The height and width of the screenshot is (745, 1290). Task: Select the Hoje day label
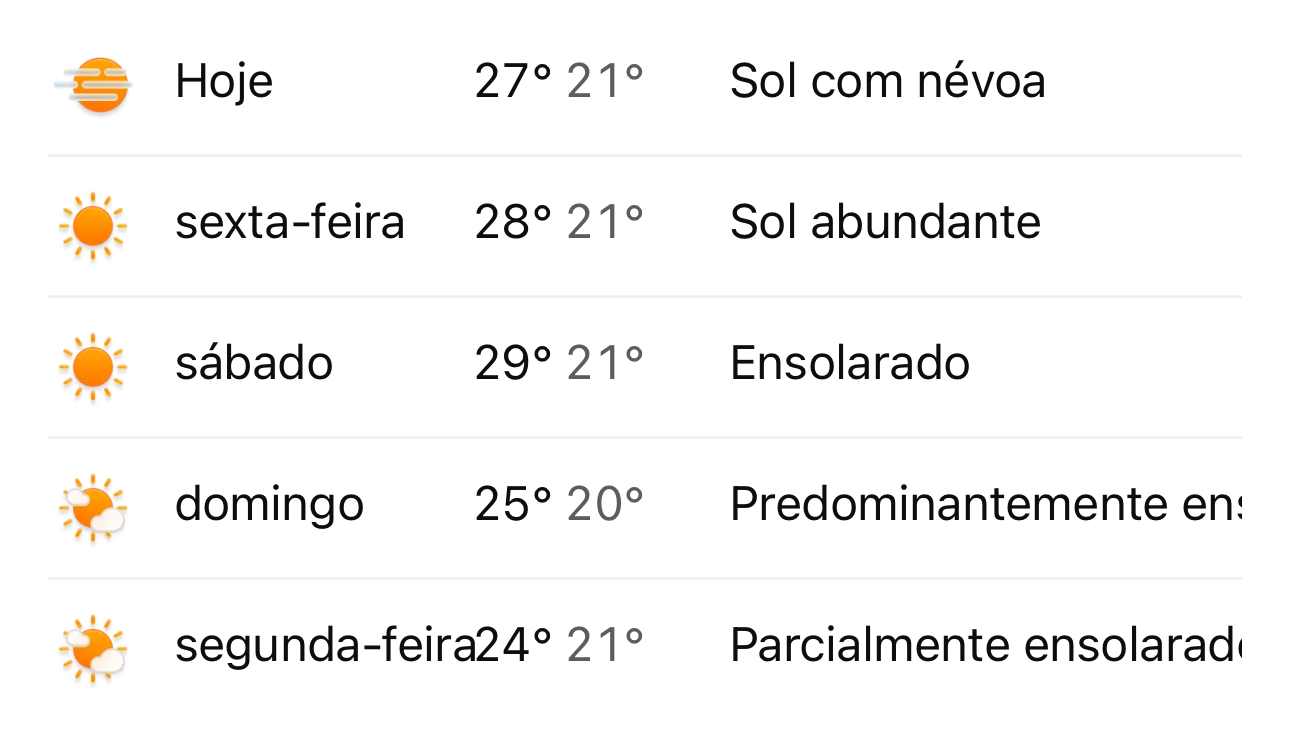(x=224, y=82)
